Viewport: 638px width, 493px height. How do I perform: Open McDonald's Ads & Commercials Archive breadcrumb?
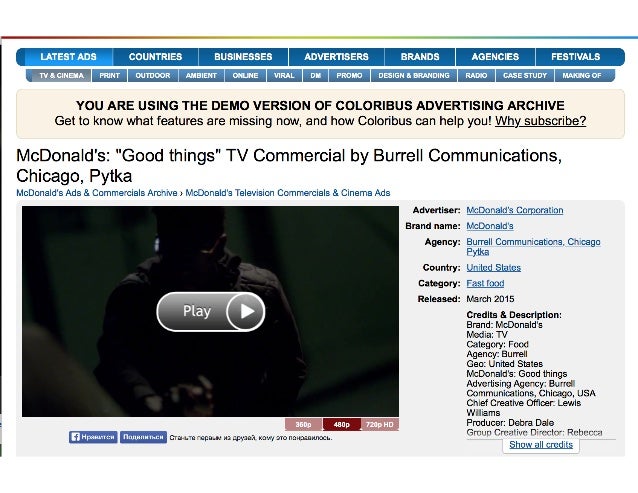tap(97, 193)
